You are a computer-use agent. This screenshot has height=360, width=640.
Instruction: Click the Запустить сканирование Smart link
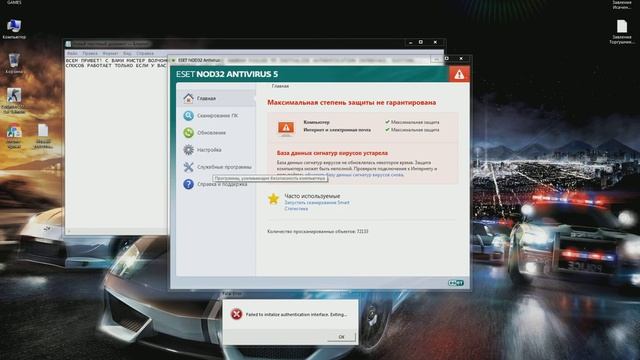coord(317,202)
